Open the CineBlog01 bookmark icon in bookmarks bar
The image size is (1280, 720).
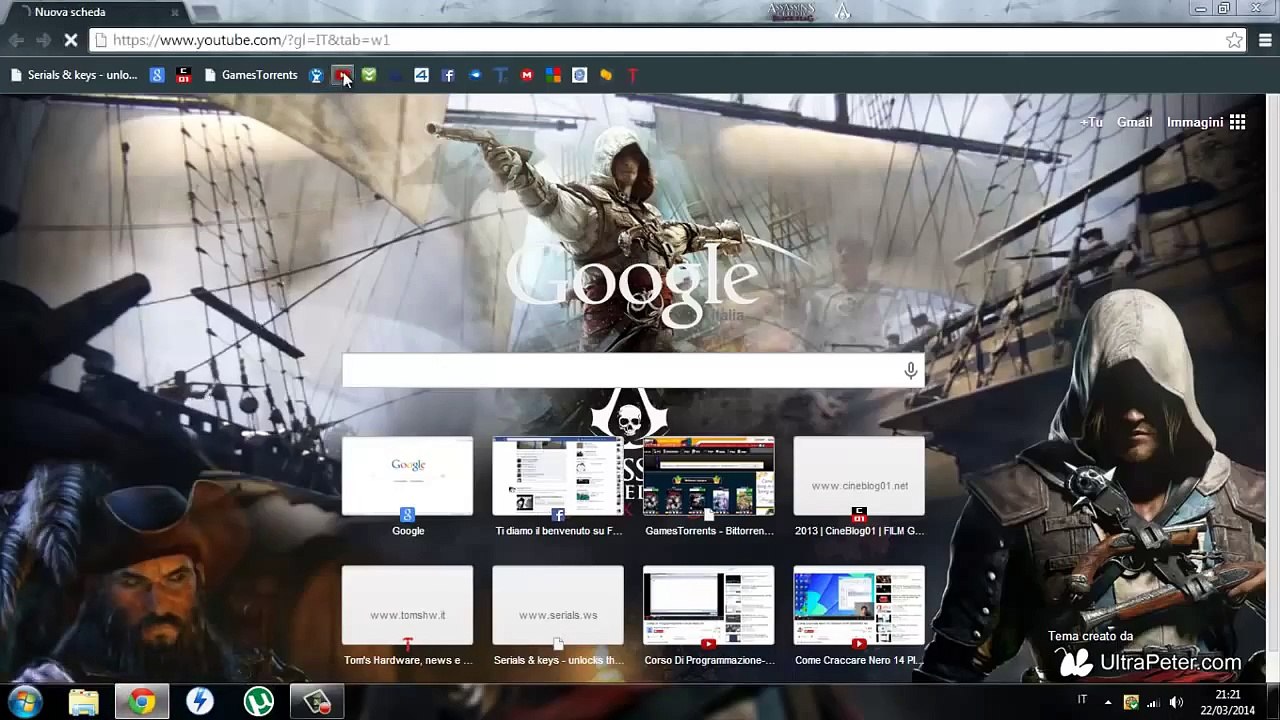[x=183, y=75]
